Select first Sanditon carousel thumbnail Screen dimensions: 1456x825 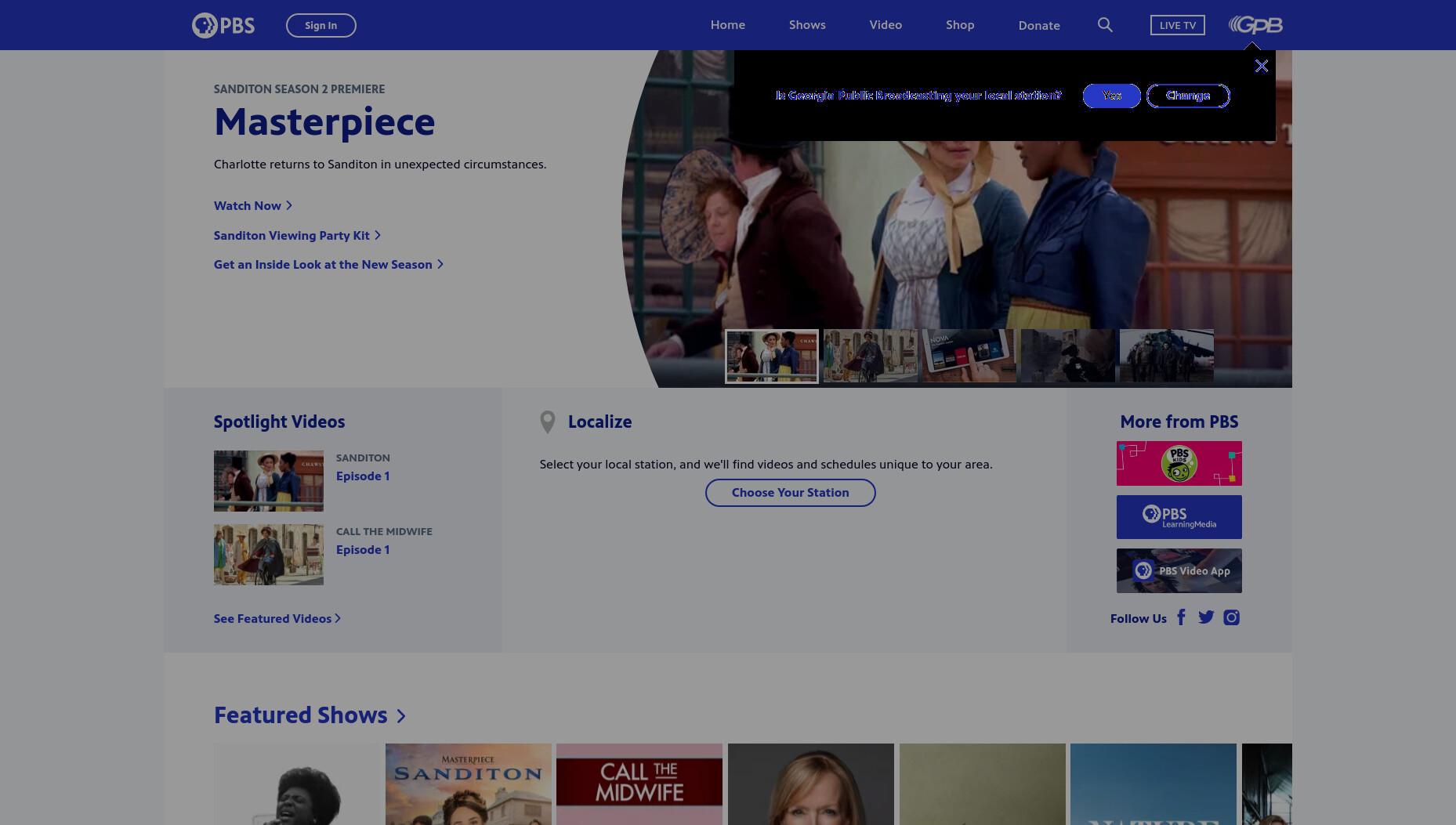(x=772, y=356)
